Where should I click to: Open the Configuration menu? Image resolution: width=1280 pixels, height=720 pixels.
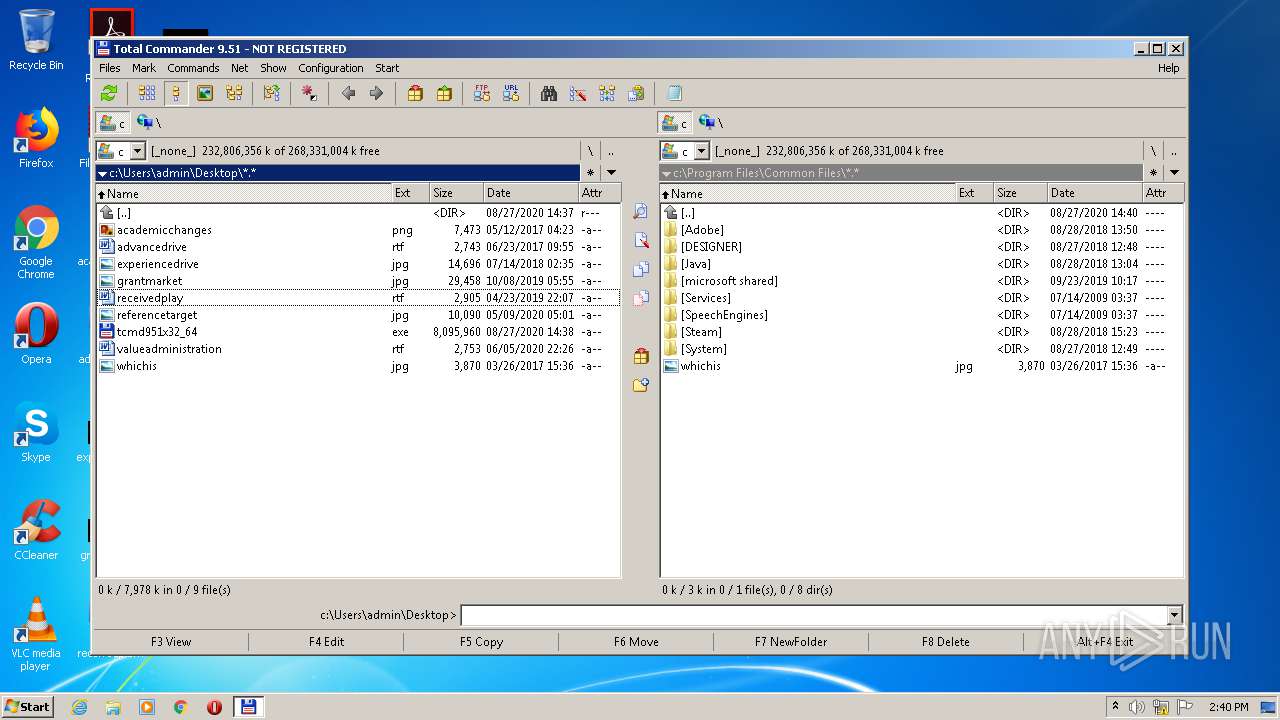[331, 68]
